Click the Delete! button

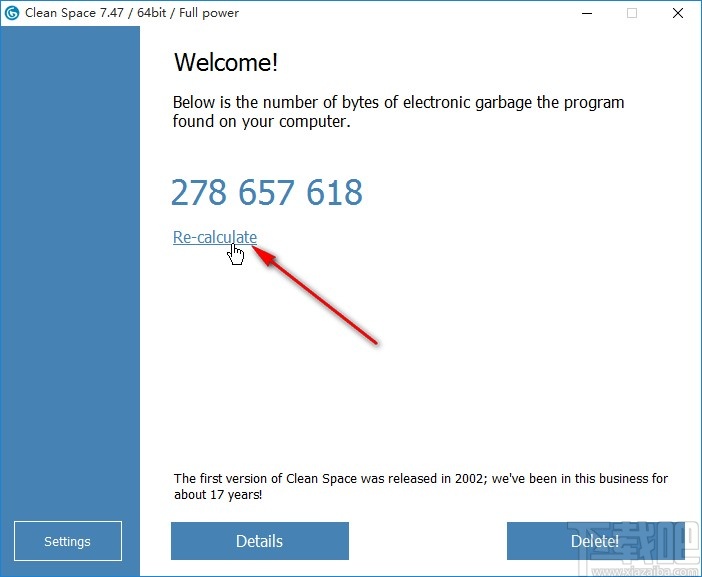pyautogui.click(x=595, y=541)
